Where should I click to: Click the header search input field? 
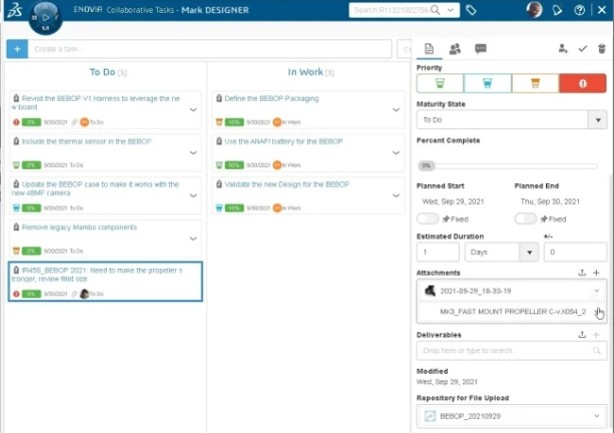(390, 10)
